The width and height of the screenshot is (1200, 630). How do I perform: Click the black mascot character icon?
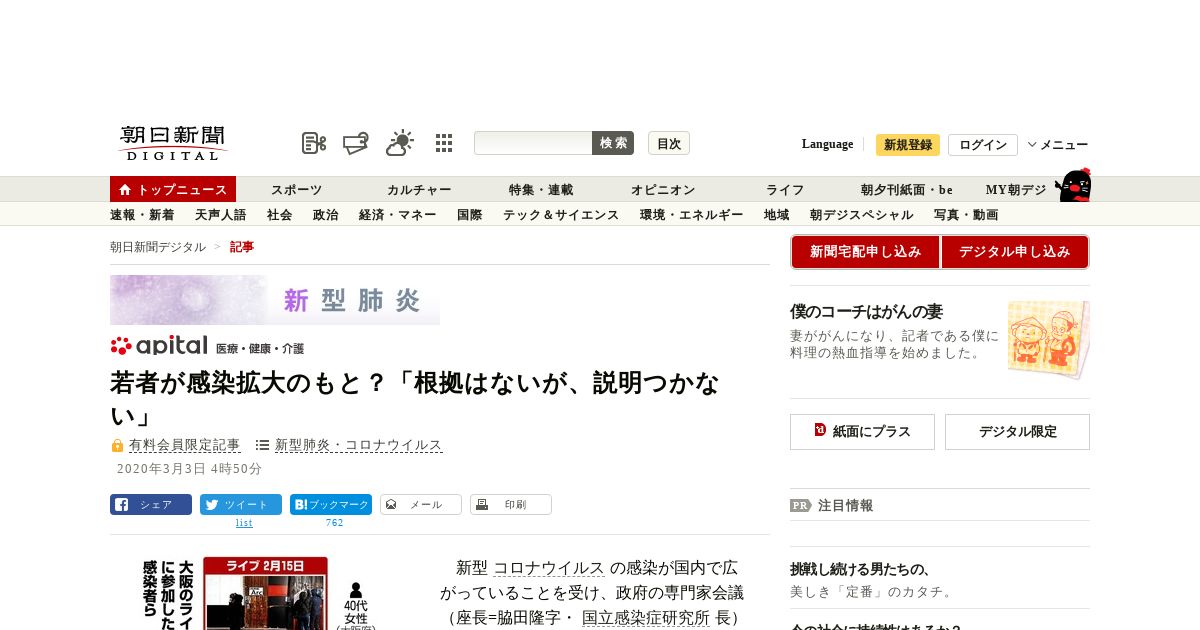(x=1073, y=185)
